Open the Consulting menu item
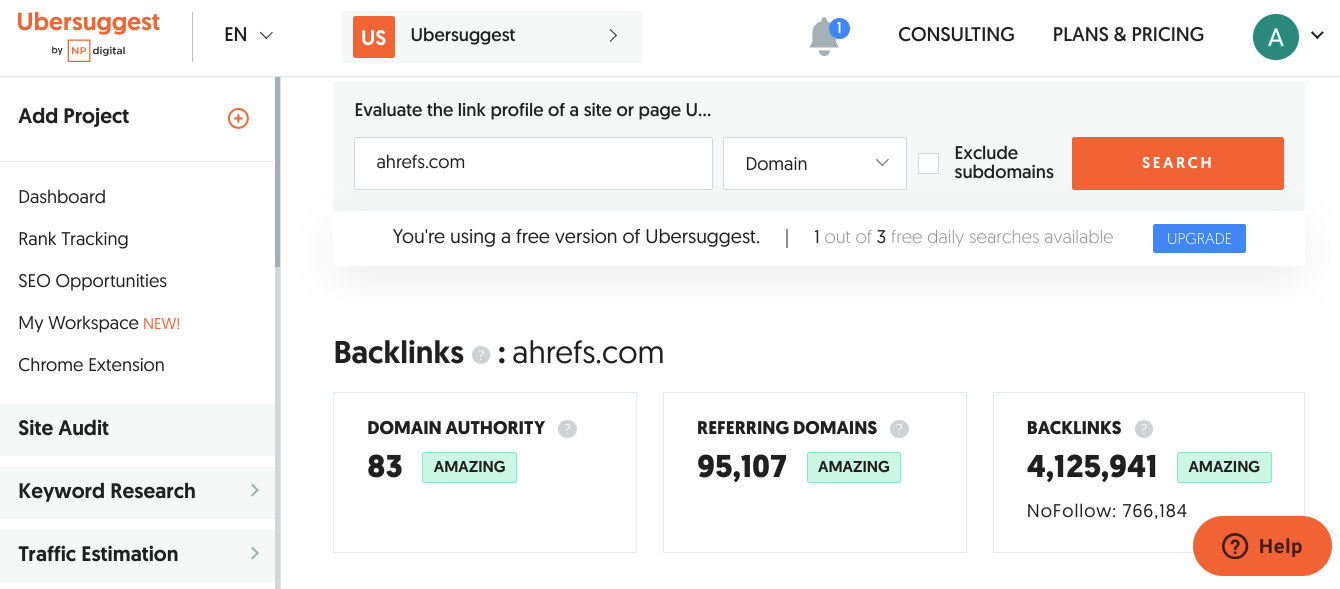 (x=956, y=35)
